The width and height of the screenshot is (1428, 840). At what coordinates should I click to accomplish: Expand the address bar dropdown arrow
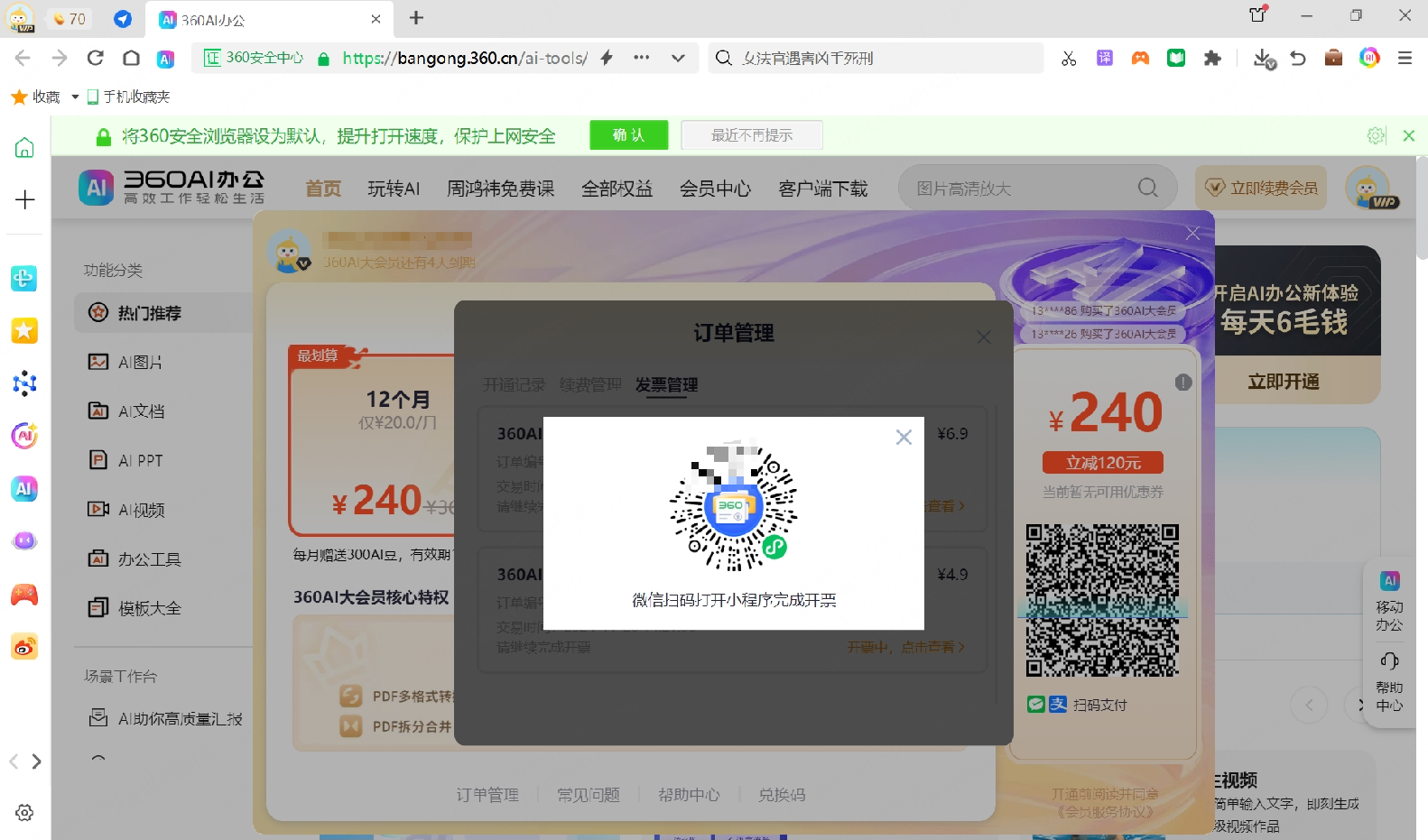(678, 58)
